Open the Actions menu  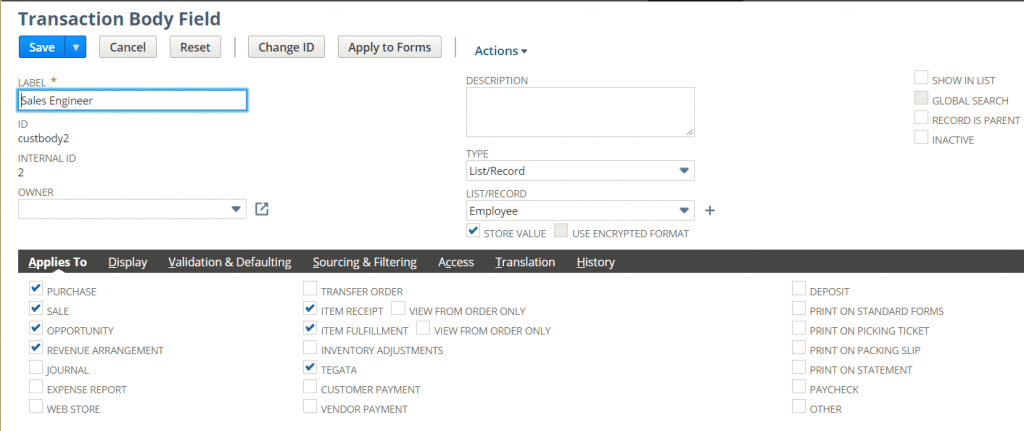[x=500, y=50]
